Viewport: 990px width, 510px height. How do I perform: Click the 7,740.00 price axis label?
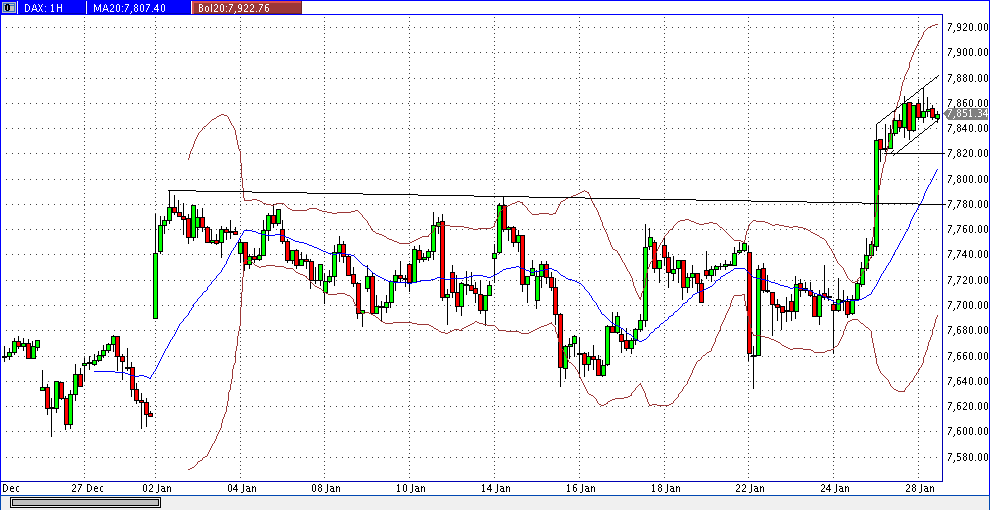(967, 254)
